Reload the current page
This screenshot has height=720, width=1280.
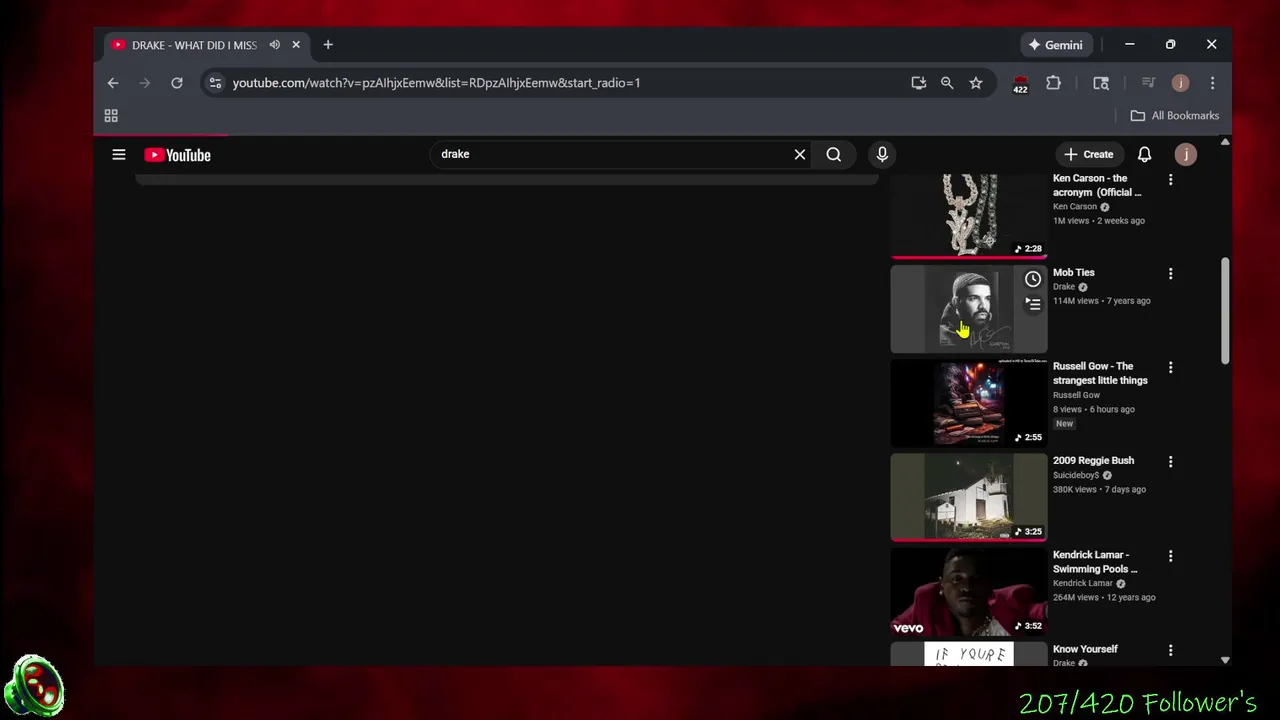[x=177, y=83]
